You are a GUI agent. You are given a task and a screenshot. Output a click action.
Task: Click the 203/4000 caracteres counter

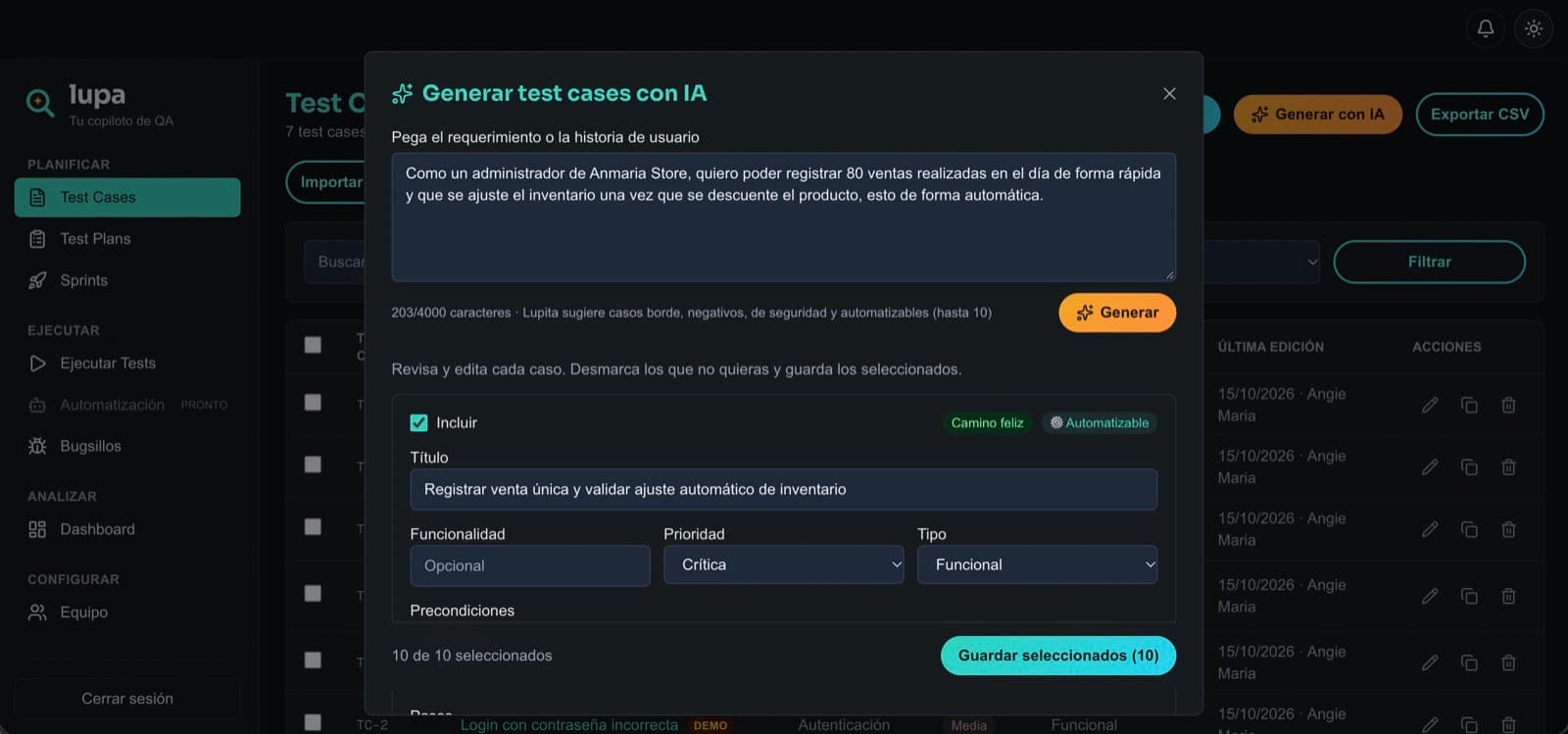(451, 313)
